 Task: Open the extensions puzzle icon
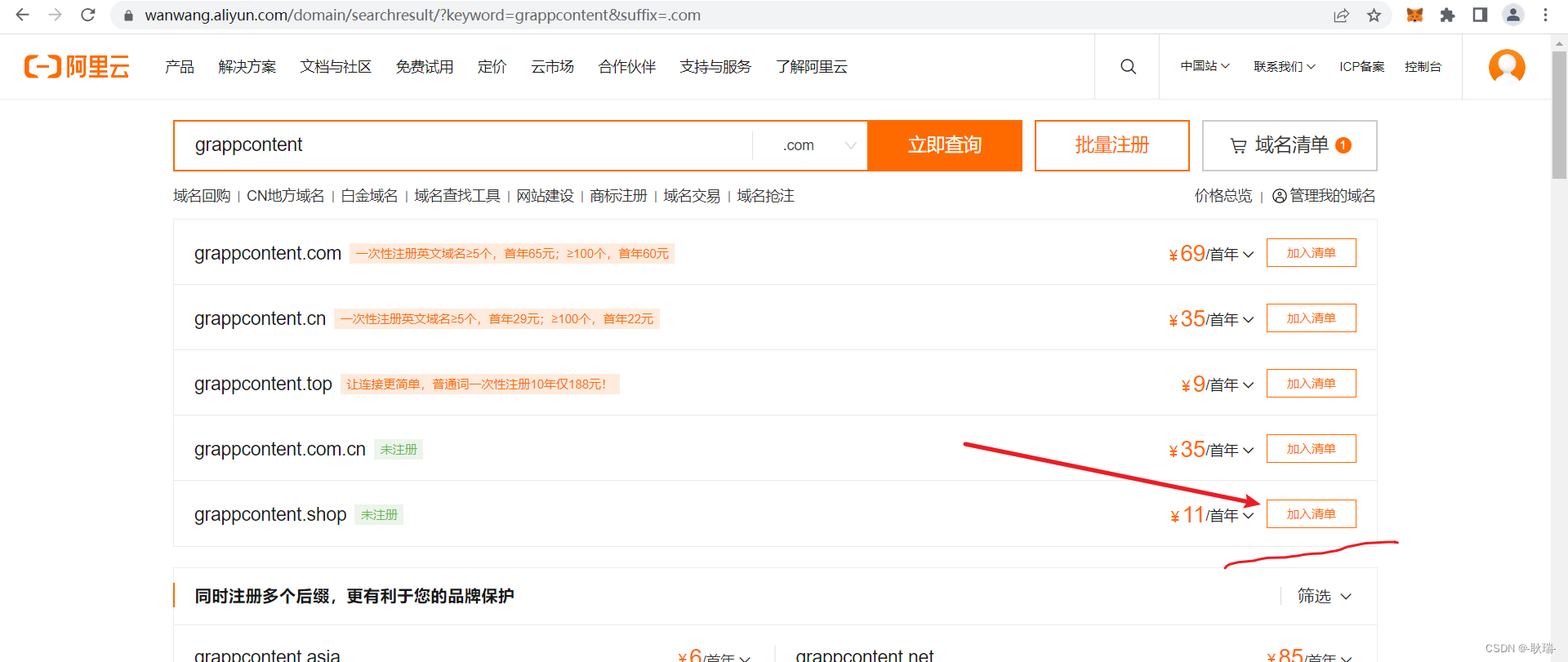[x=1447, y=16]
